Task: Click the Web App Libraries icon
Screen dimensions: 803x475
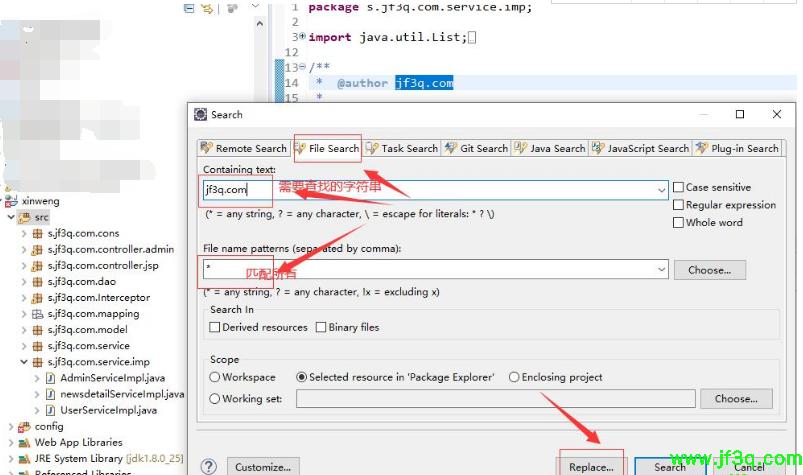Action: (x=24, y=442)
